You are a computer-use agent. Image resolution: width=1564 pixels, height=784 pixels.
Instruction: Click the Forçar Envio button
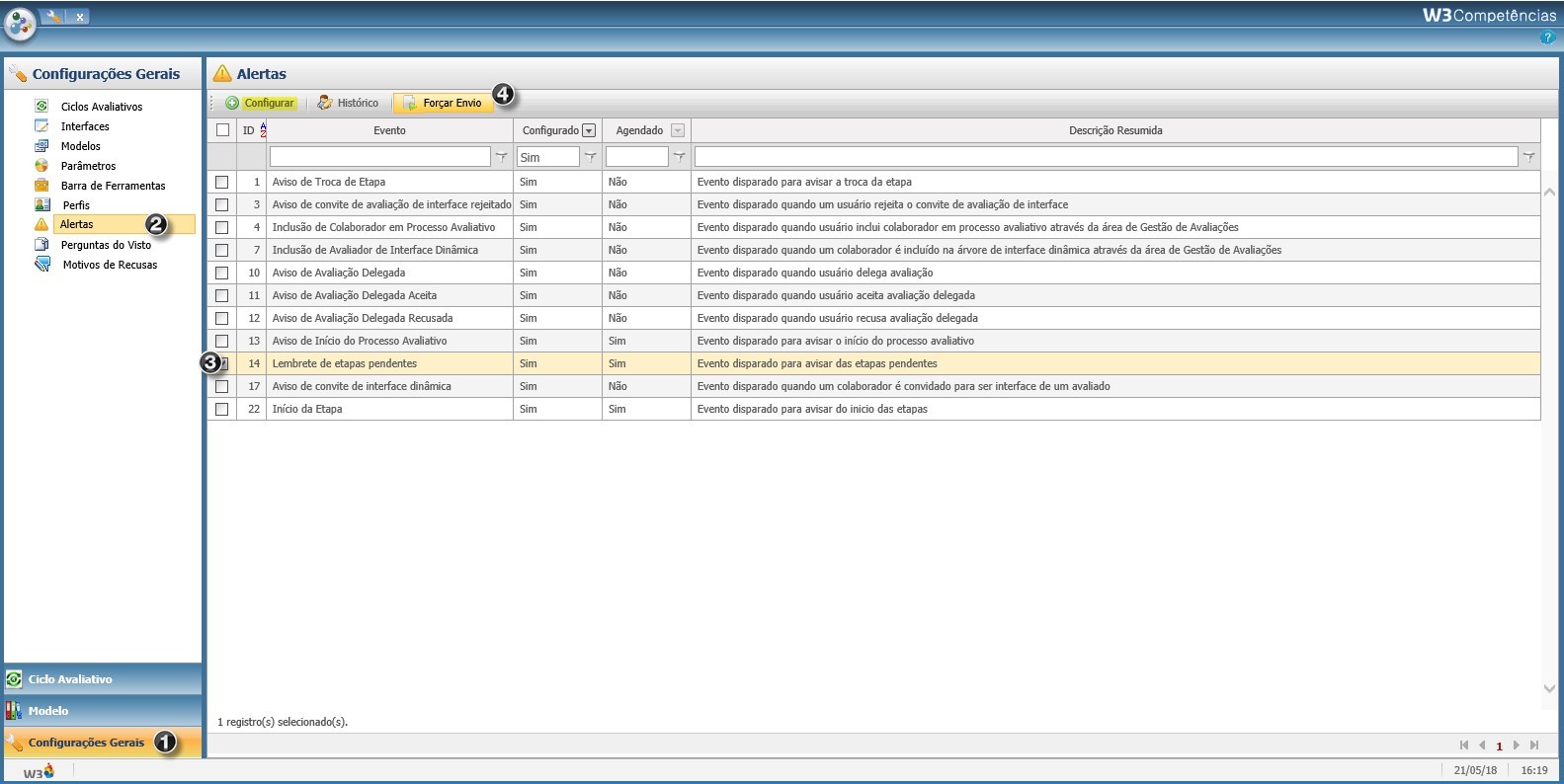[444, 103]
